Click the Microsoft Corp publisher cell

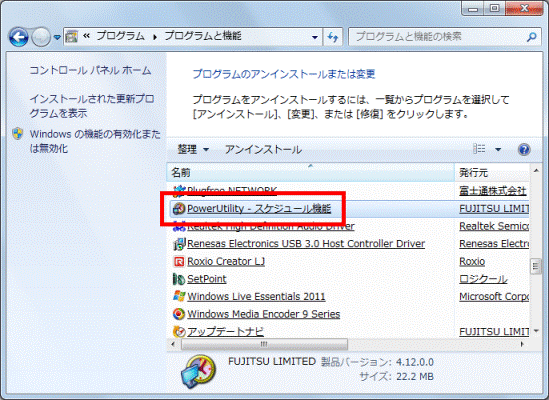point(494,296)
